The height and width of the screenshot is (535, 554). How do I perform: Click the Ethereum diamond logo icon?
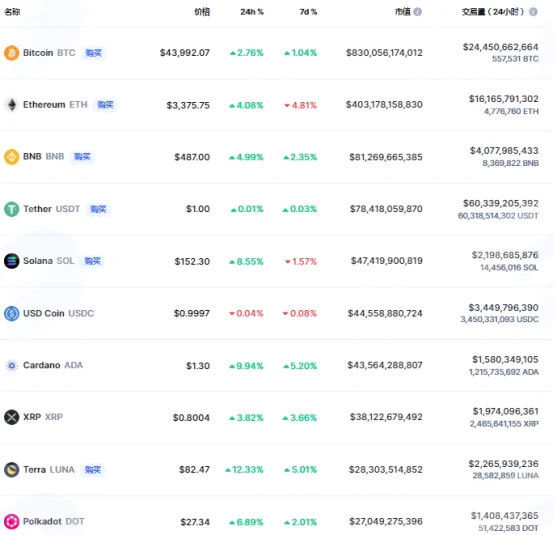(12, 105)
